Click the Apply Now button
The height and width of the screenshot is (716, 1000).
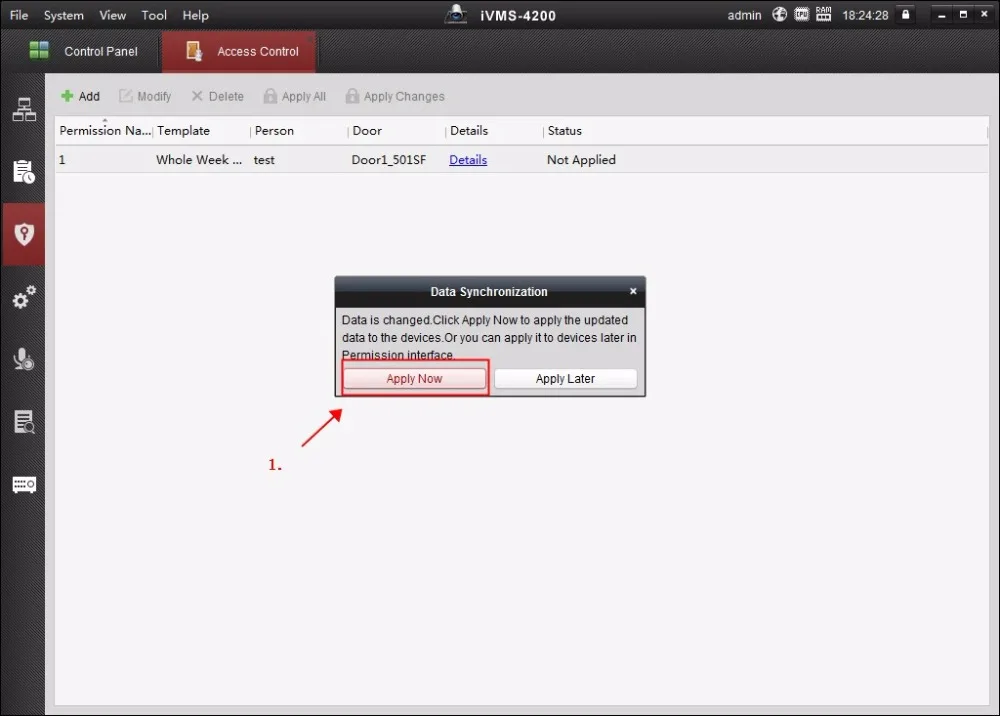[415, 379]
